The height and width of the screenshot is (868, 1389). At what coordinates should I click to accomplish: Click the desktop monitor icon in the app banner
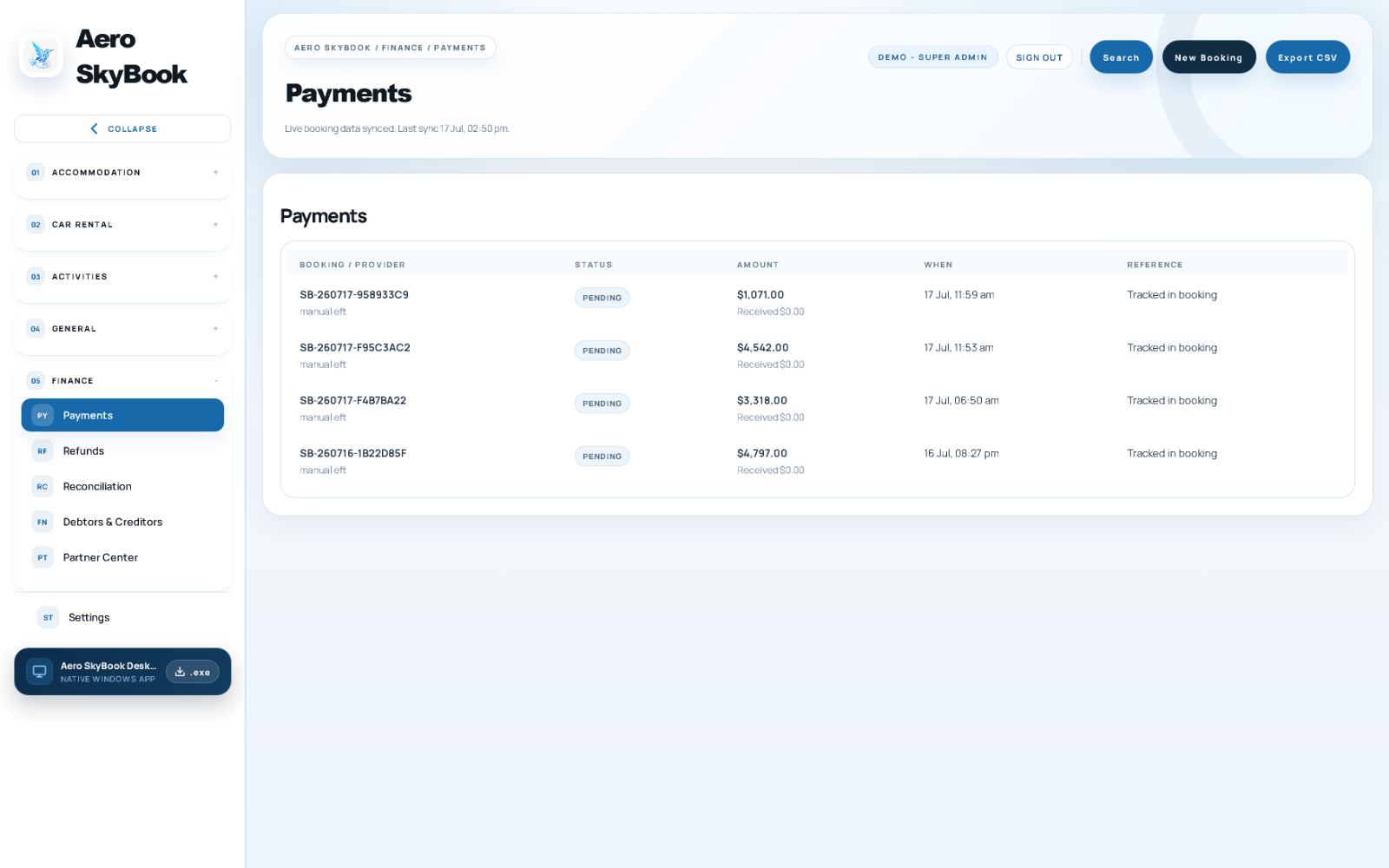[x=39, y=672]
